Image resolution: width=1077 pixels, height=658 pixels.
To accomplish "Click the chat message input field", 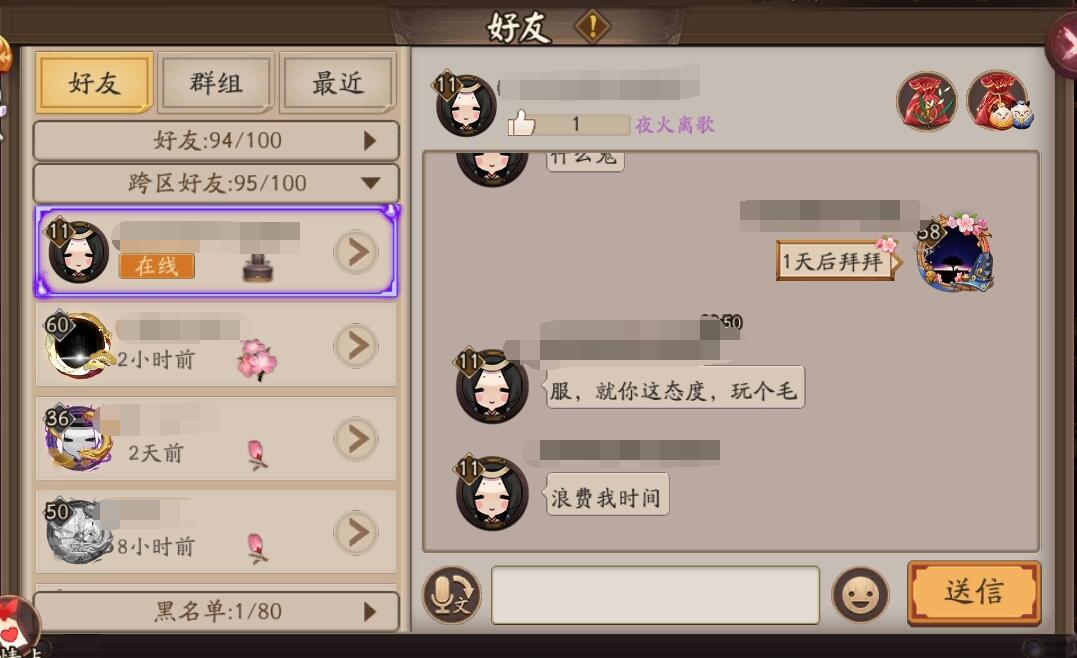I will click(x=655, y=595).
